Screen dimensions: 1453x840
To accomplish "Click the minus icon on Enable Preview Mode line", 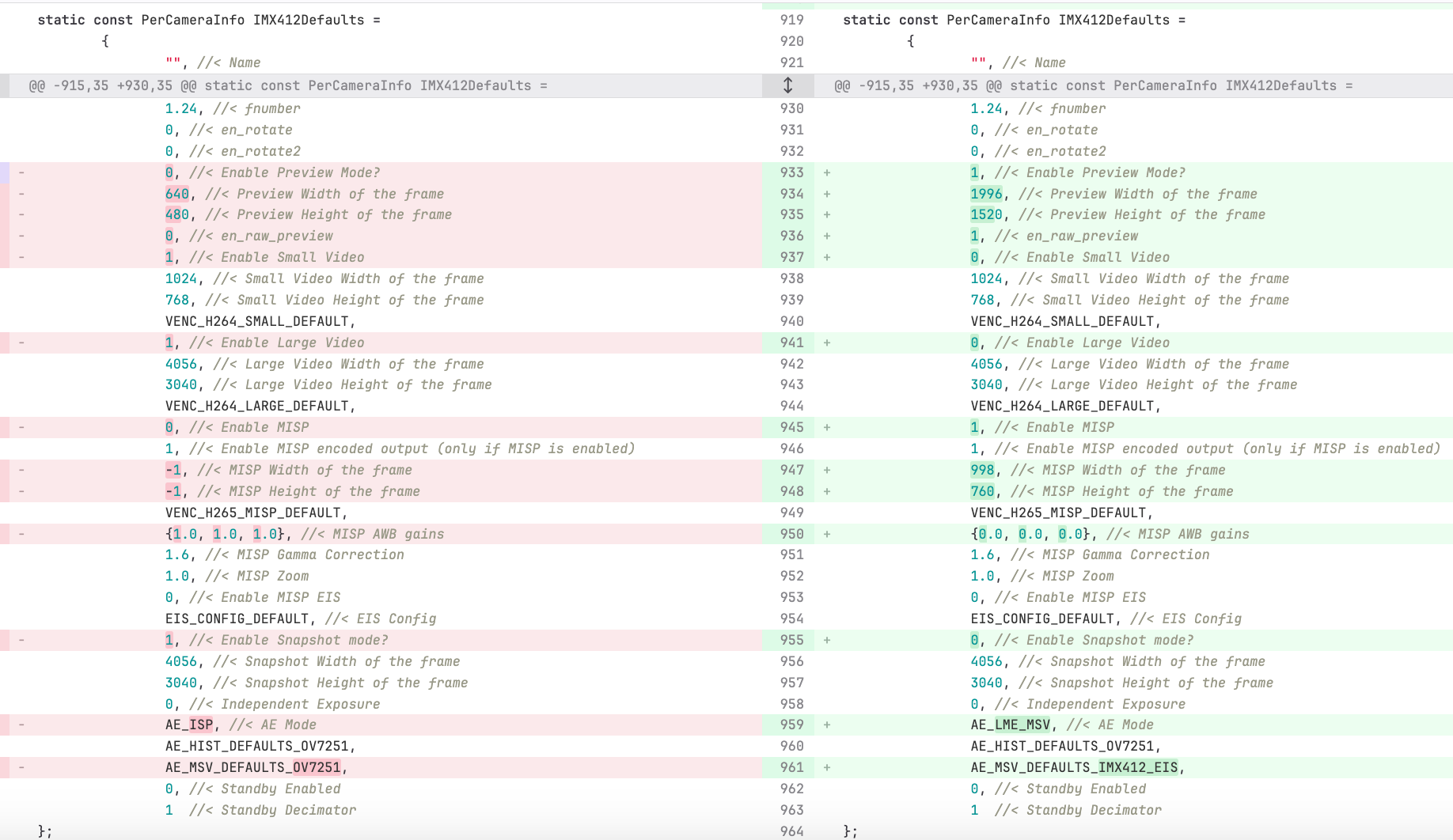I will (x=21, y=172).
